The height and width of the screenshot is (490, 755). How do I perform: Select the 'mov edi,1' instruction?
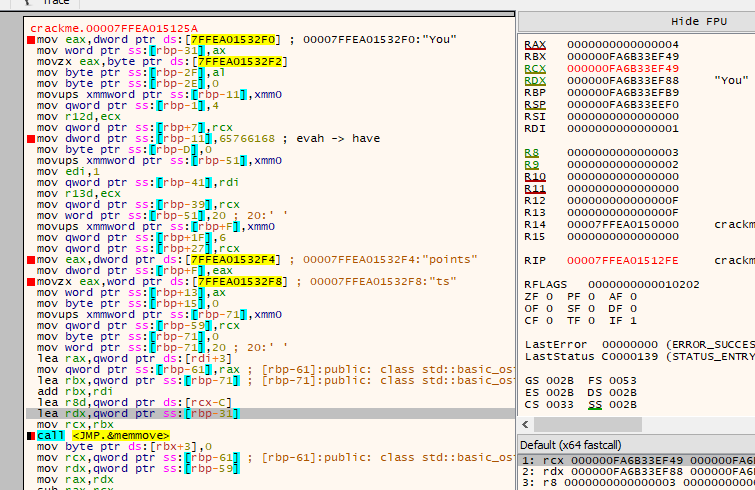(68, 172)
